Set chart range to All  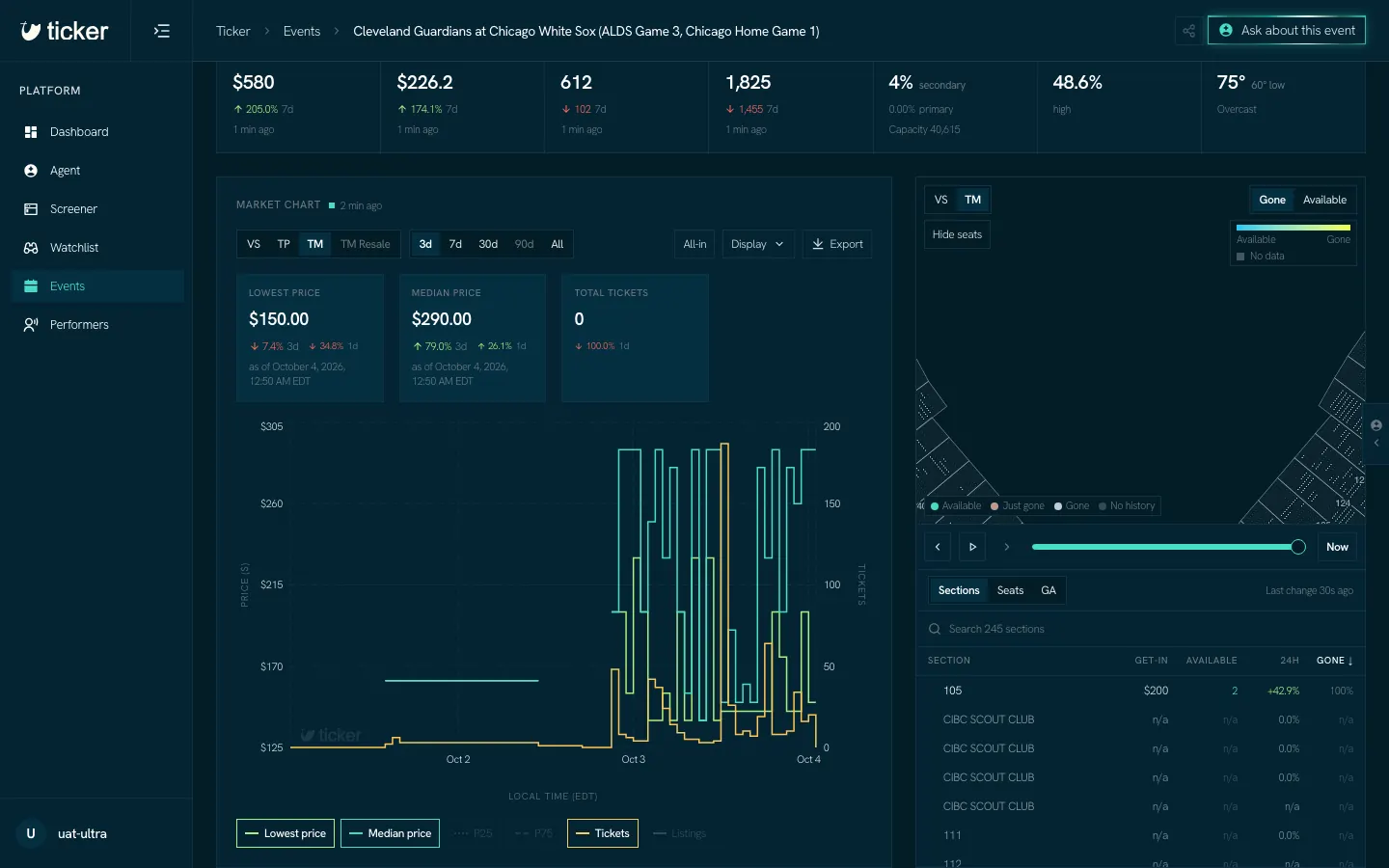point(557,244)
